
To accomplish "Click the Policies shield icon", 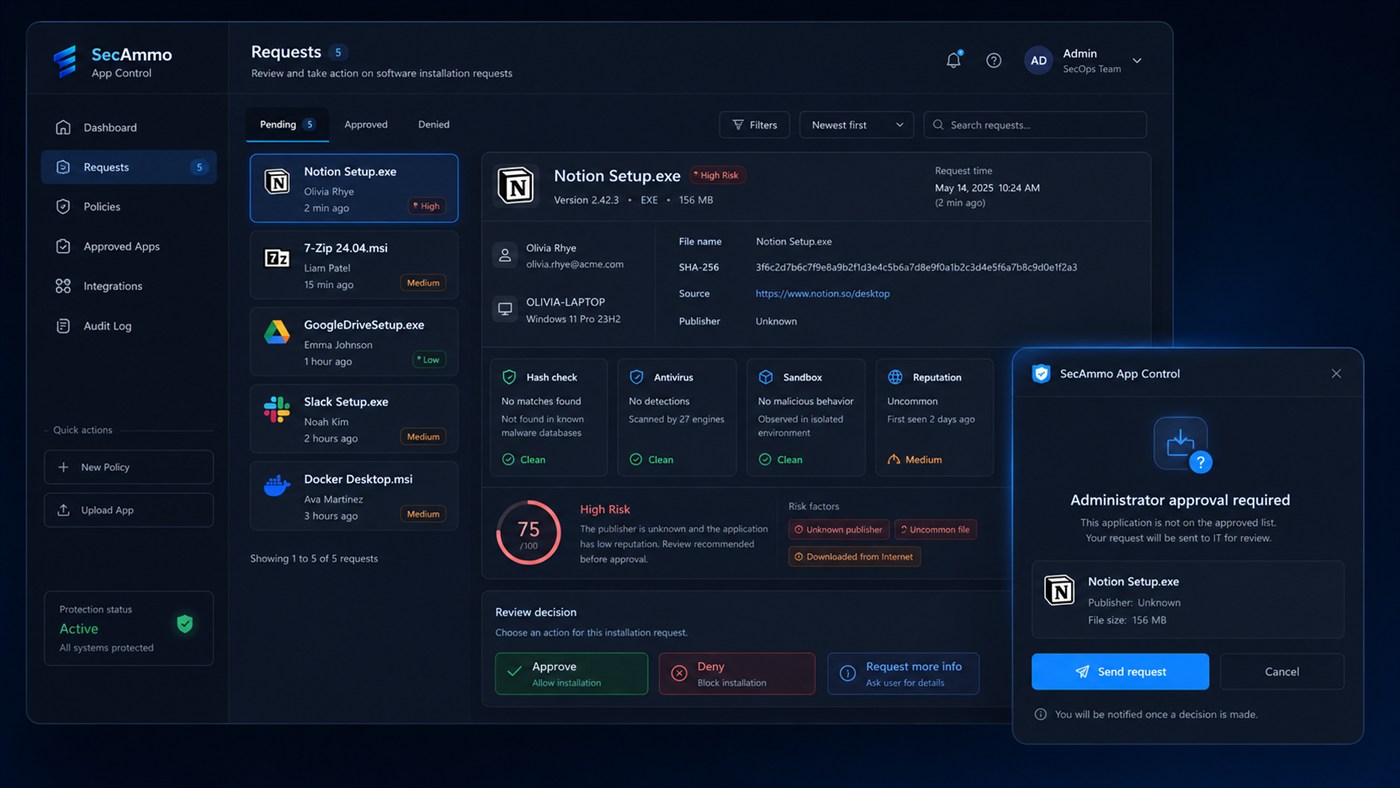I will point(63,207).
